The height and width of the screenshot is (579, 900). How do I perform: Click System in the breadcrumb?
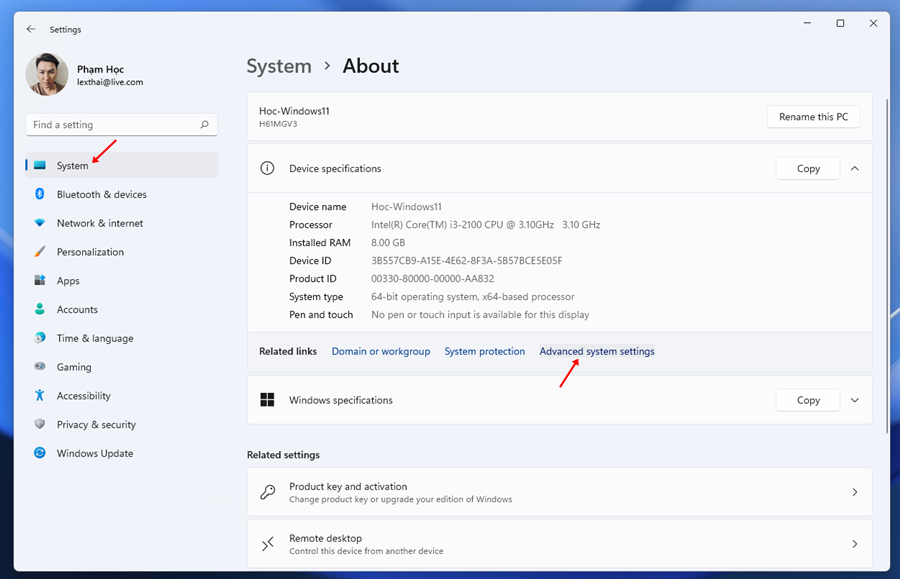click(x=279, y=66)
